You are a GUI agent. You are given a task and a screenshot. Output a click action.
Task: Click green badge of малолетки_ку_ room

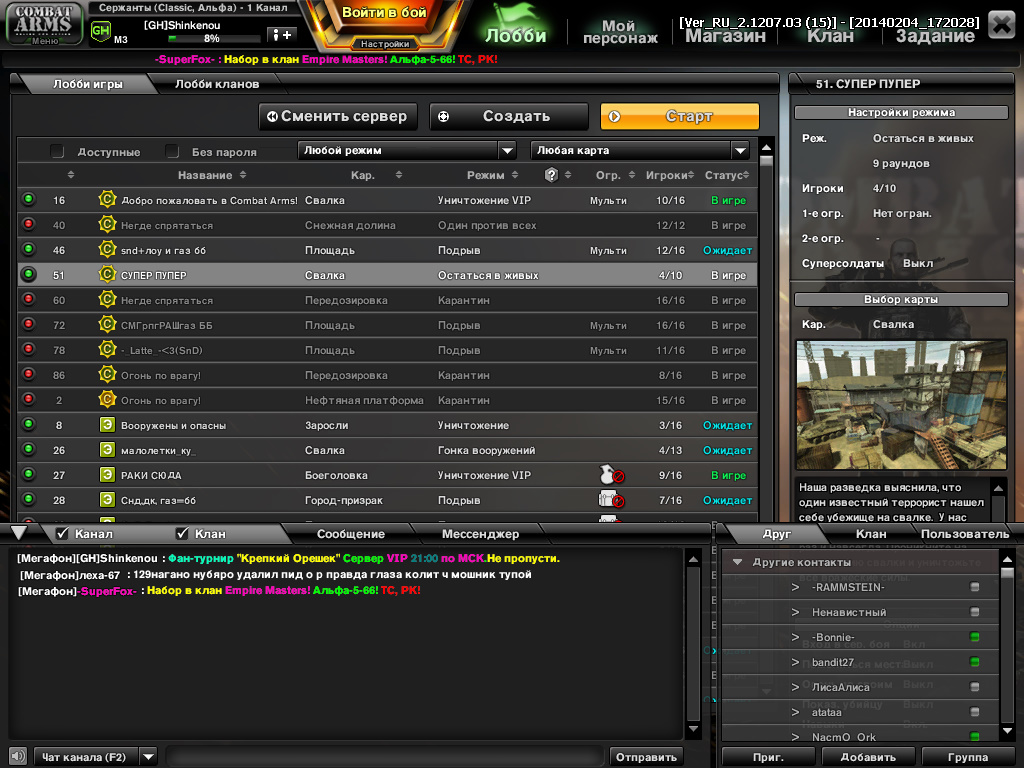click(107, 449)
